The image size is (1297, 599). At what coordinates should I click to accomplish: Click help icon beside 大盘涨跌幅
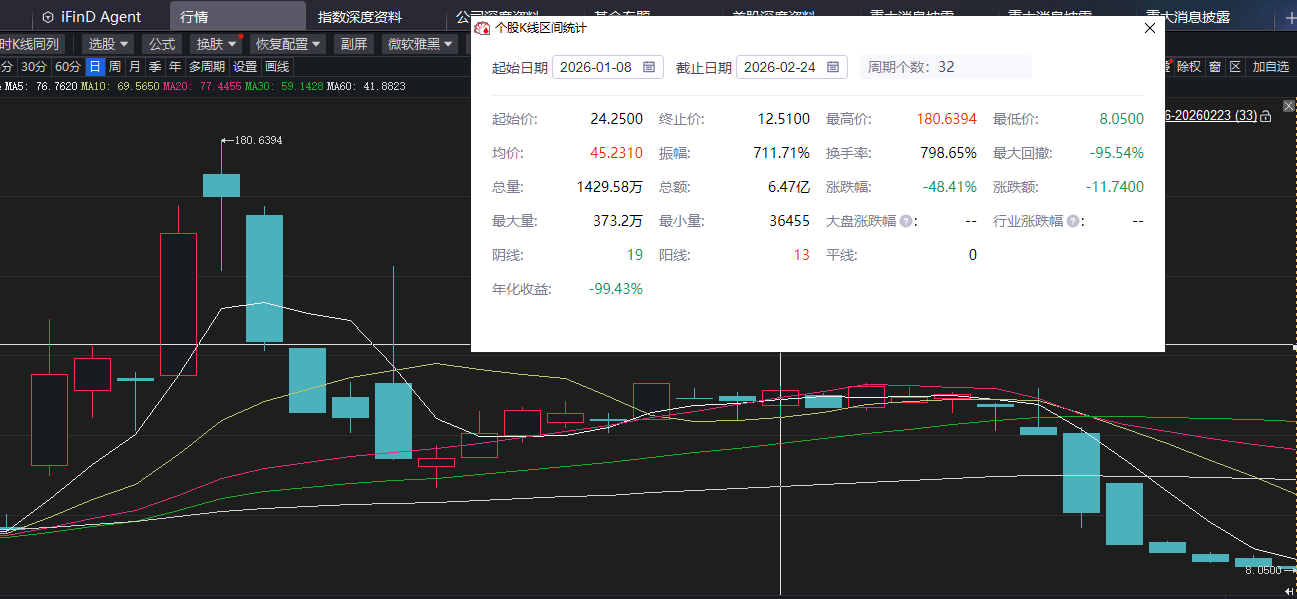906,221
